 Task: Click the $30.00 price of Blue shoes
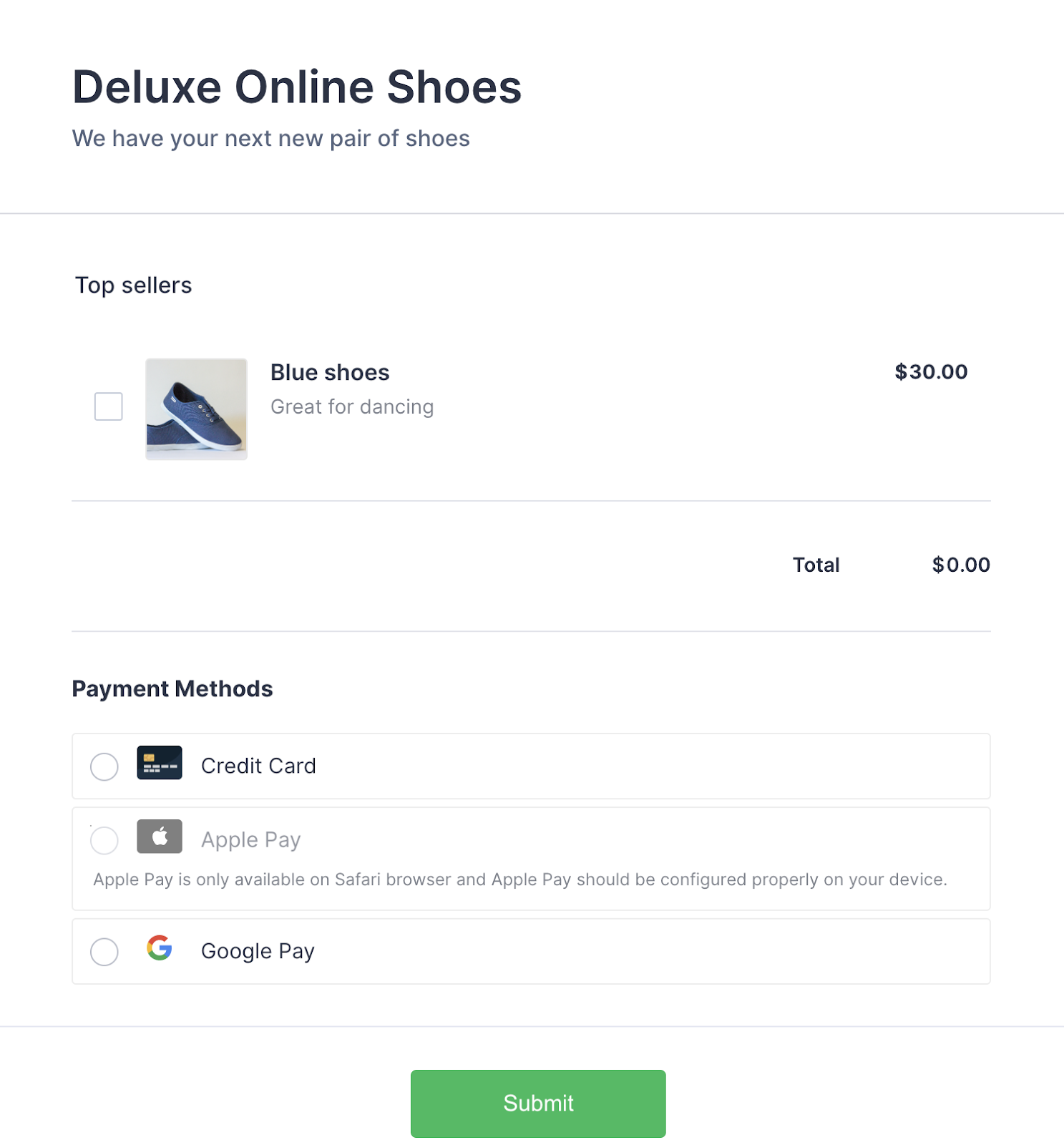[x=931, y=372]
